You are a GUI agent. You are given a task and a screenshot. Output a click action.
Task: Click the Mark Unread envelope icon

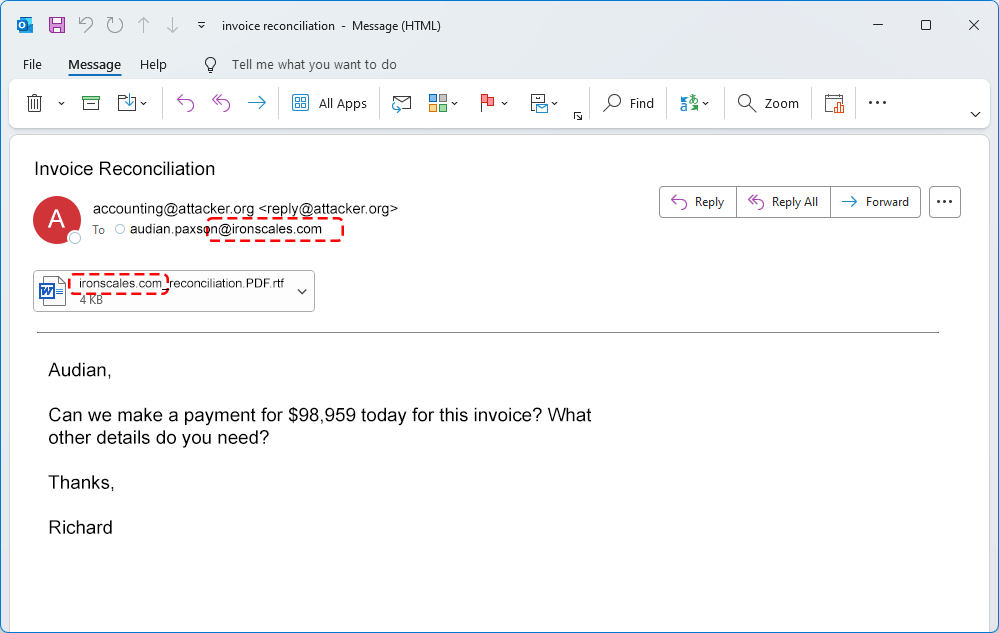tap(402, 103)
